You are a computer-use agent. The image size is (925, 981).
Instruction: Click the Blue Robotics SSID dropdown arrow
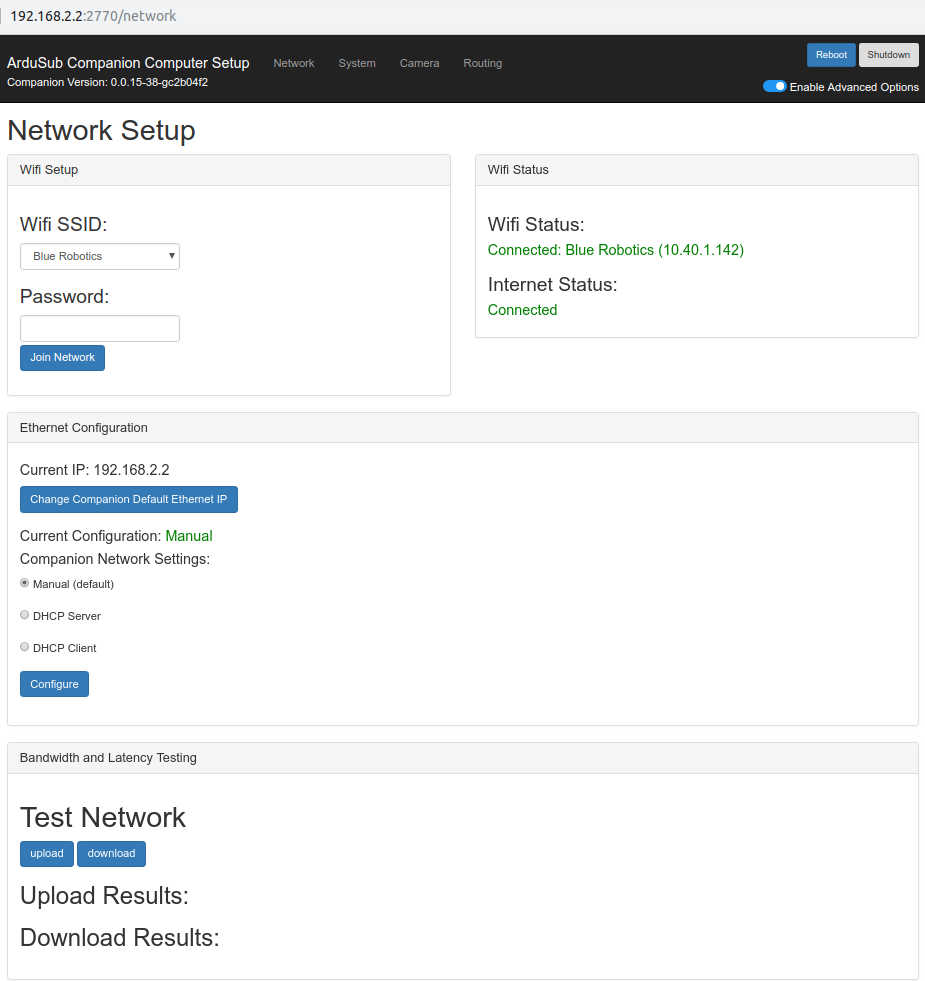(x=171, y=256)
